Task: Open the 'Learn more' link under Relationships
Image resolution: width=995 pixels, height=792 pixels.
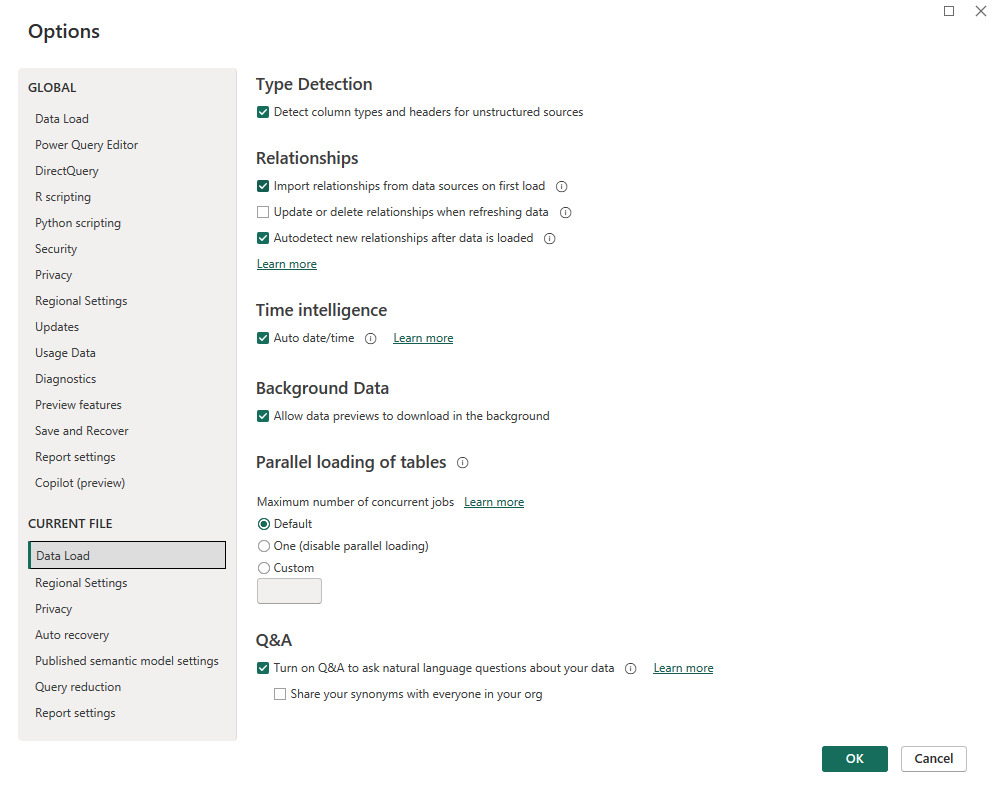Action: point(286,263)
